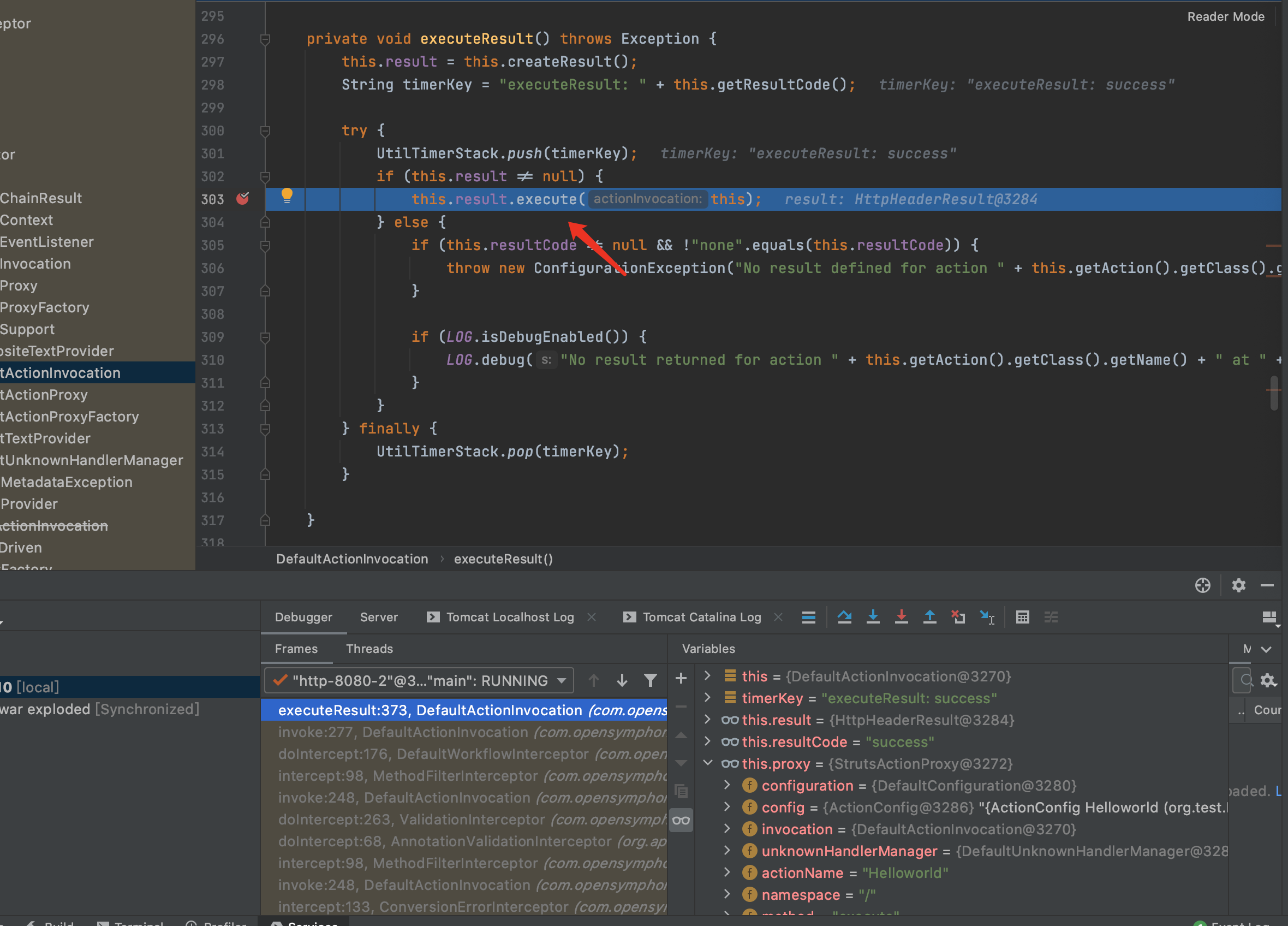Click the duplicate watch copy icon
This screenshot has width=1288, height=926.
(681, 791)
